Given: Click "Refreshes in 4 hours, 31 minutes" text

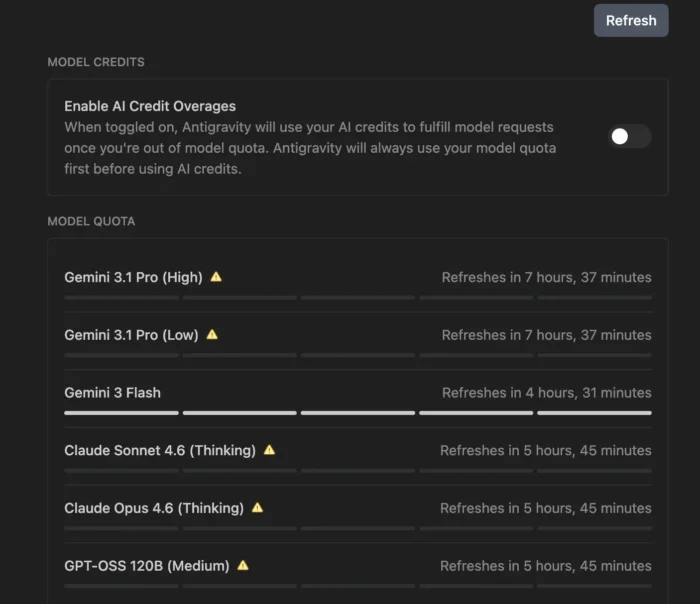Looking at the screenshot, I should click(546, 393).
